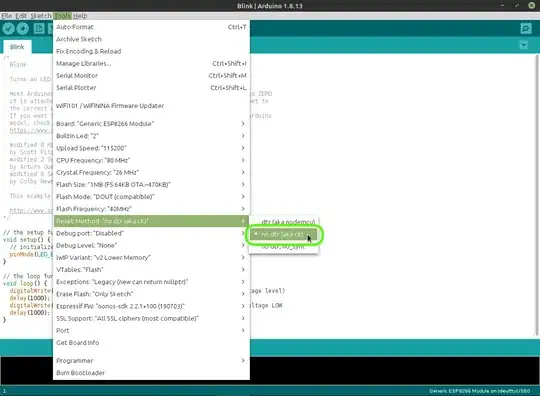540x396 pixels.
Task: Click the Verify checkmark icon
Action: 9,28
